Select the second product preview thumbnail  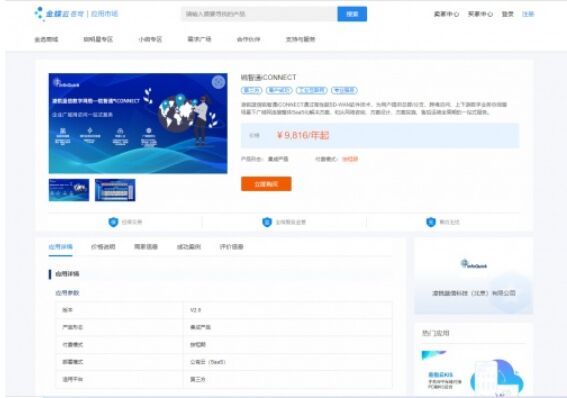tap(115, 190)
